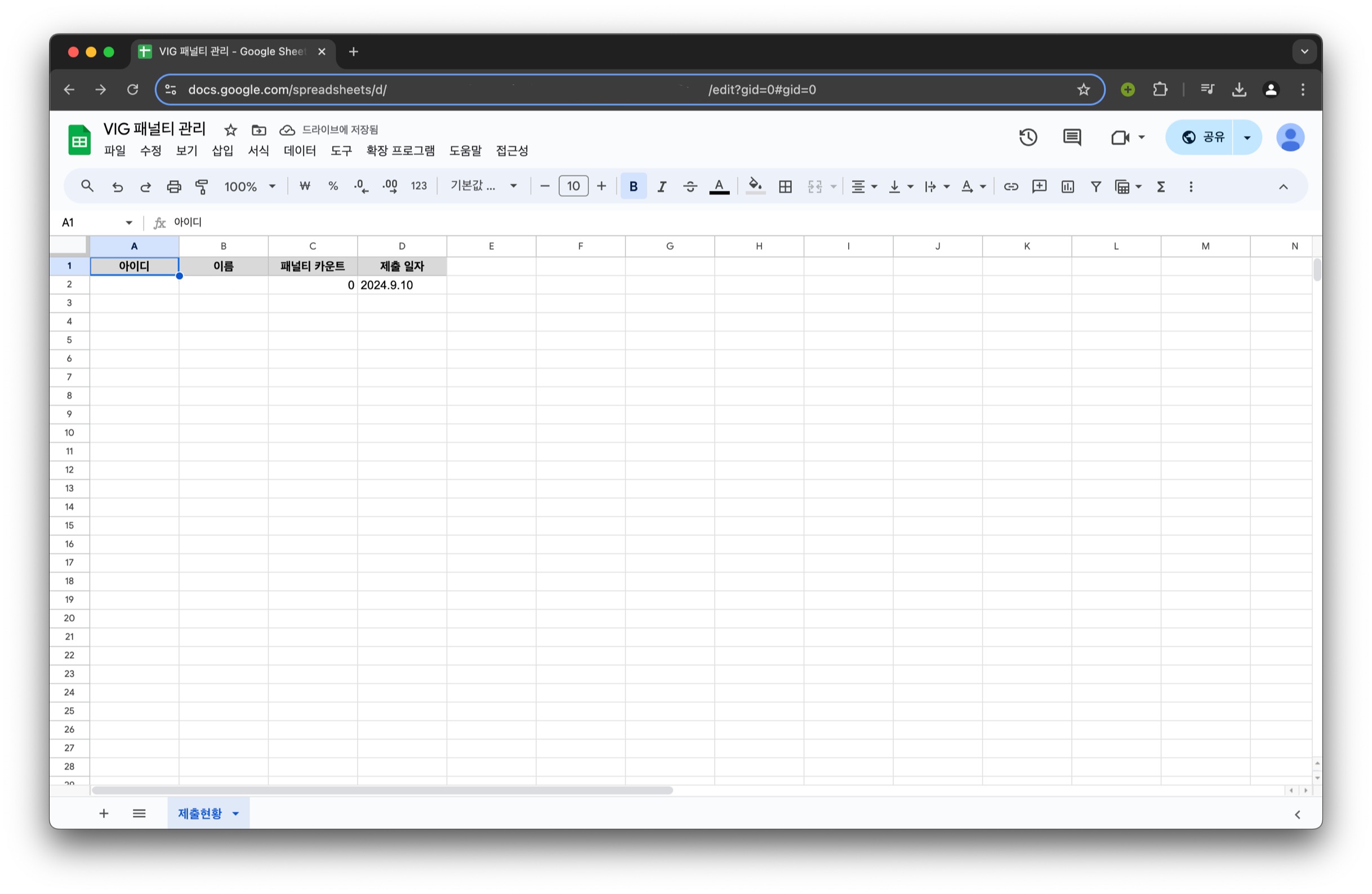1372x894 pixels.
Task: Toggle strikethrough formatting
Action: click(690, 187)
